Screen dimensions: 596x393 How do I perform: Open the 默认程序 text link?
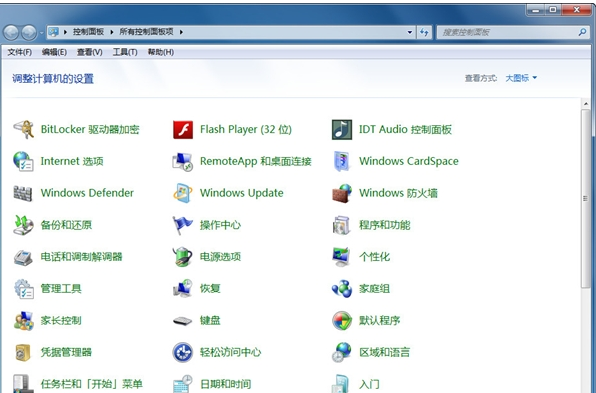pyautogui.click(x=380, y=320)
